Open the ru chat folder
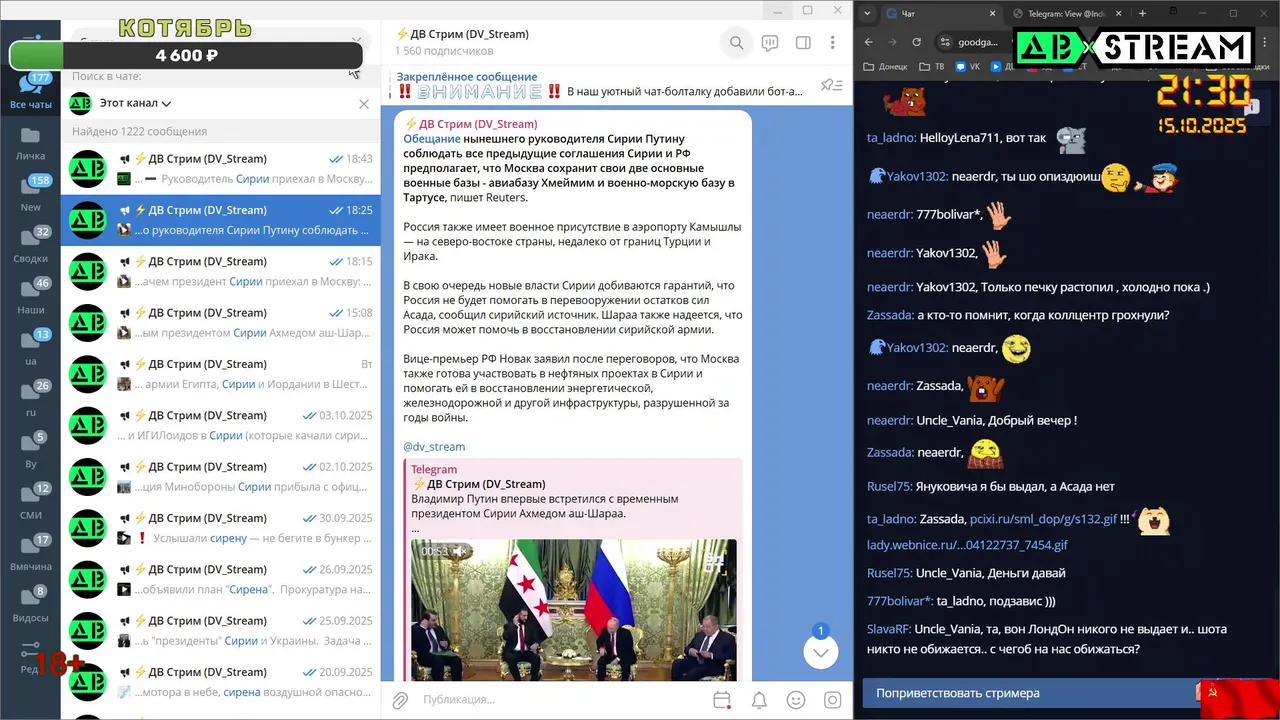Screen dimensions: 1280x720 [x=31, y=399]
